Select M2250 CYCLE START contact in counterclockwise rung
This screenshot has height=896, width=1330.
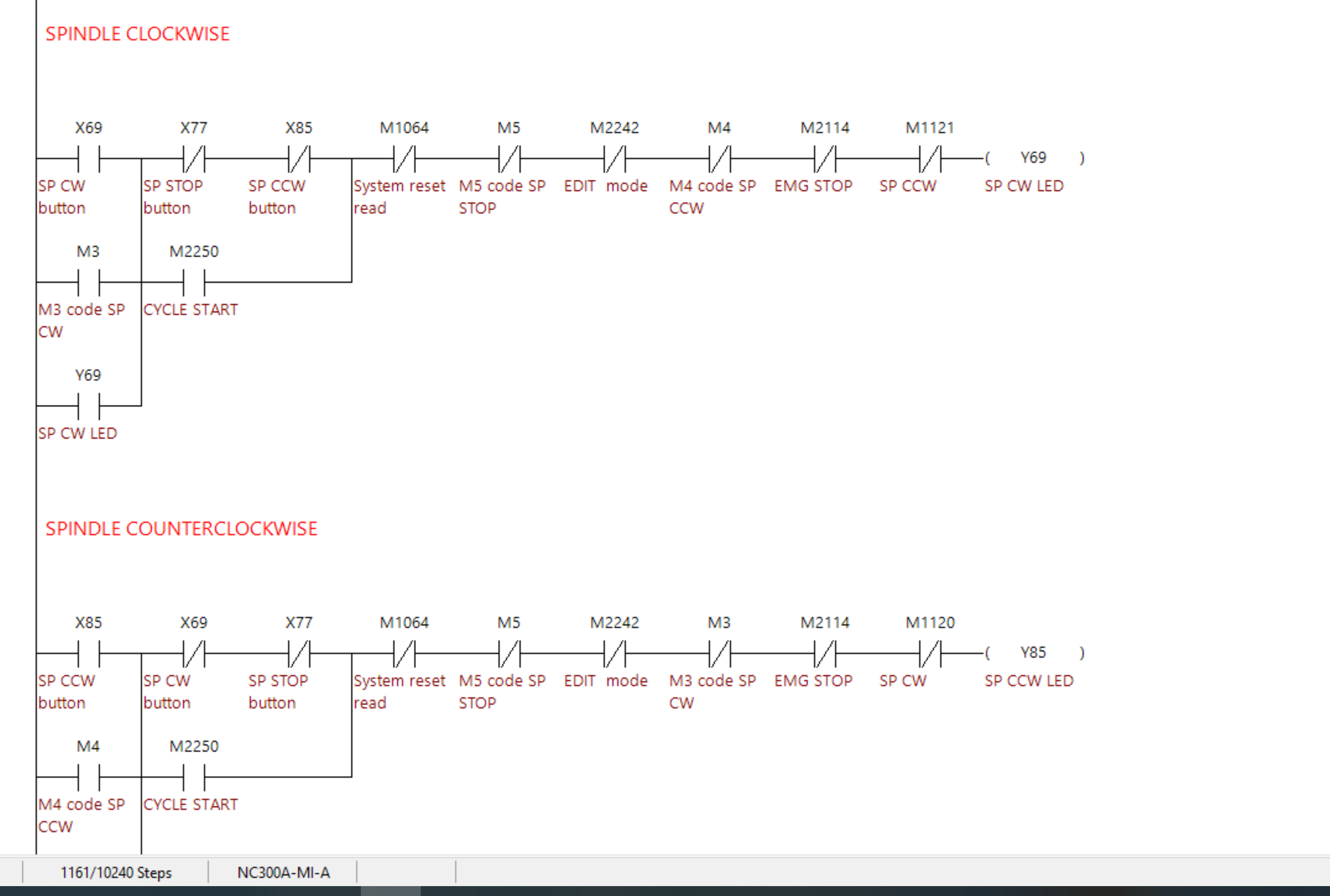pyautogui.click(x=194, y=777)
